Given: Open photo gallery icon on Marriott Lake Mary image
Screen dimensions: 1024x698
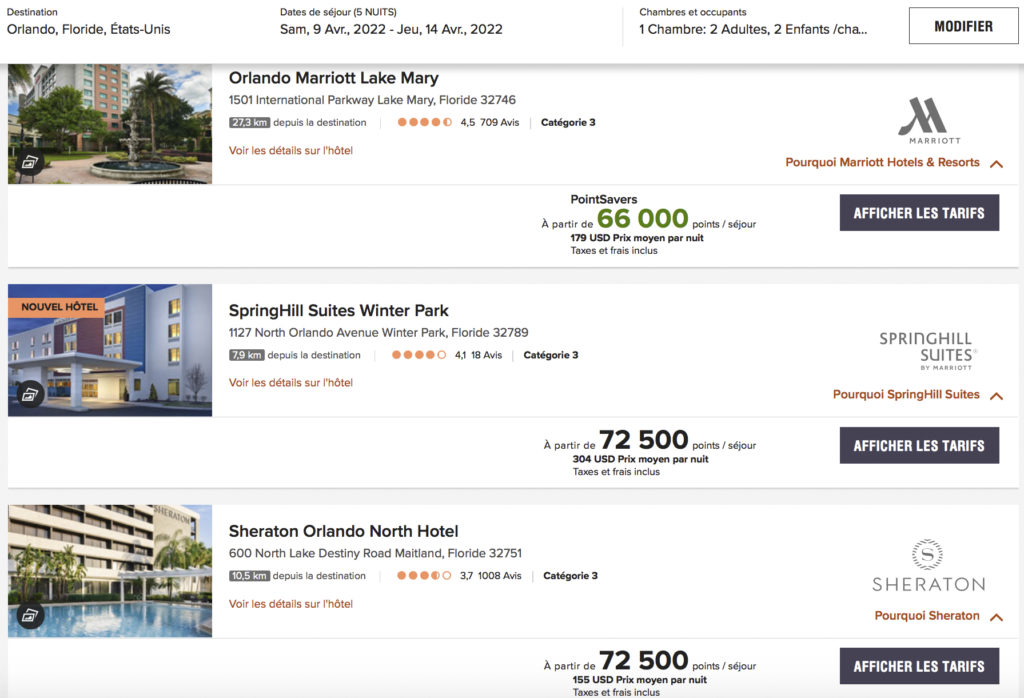Looking at the screenshot, I should (x=30, y=162).
